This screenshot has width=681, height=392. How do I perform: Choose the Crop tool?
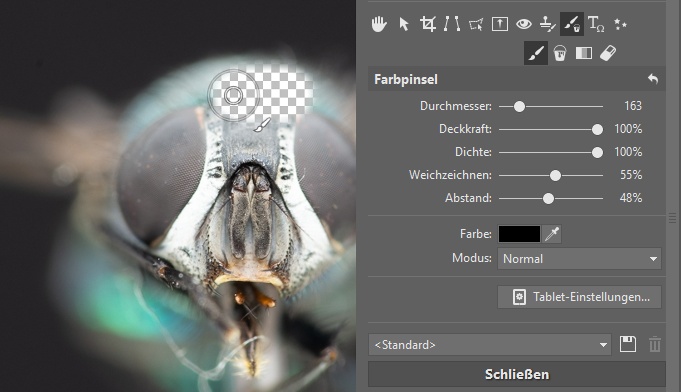(428, 24)
